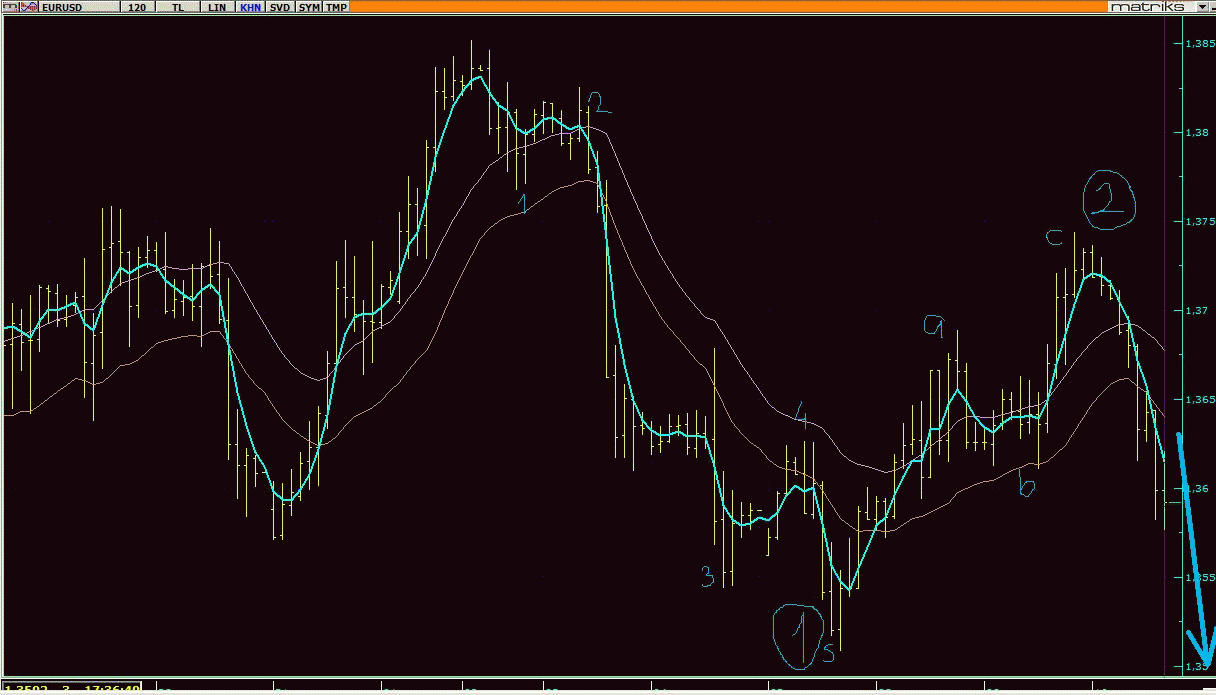Viewport: 1216px width, 695px height.
Task: Click the handwritten 'c' wave label
Action: [x=1054, y=238]
